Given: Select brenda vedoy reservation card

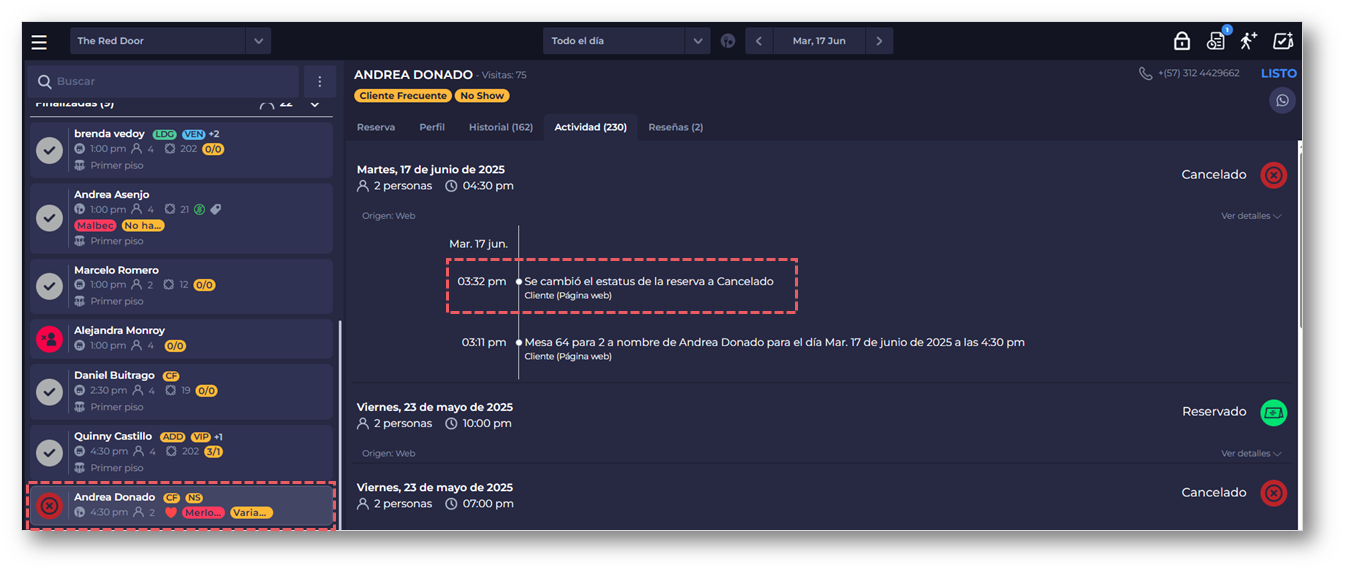Looking at the screenshot, I should [x=181, y=149].
